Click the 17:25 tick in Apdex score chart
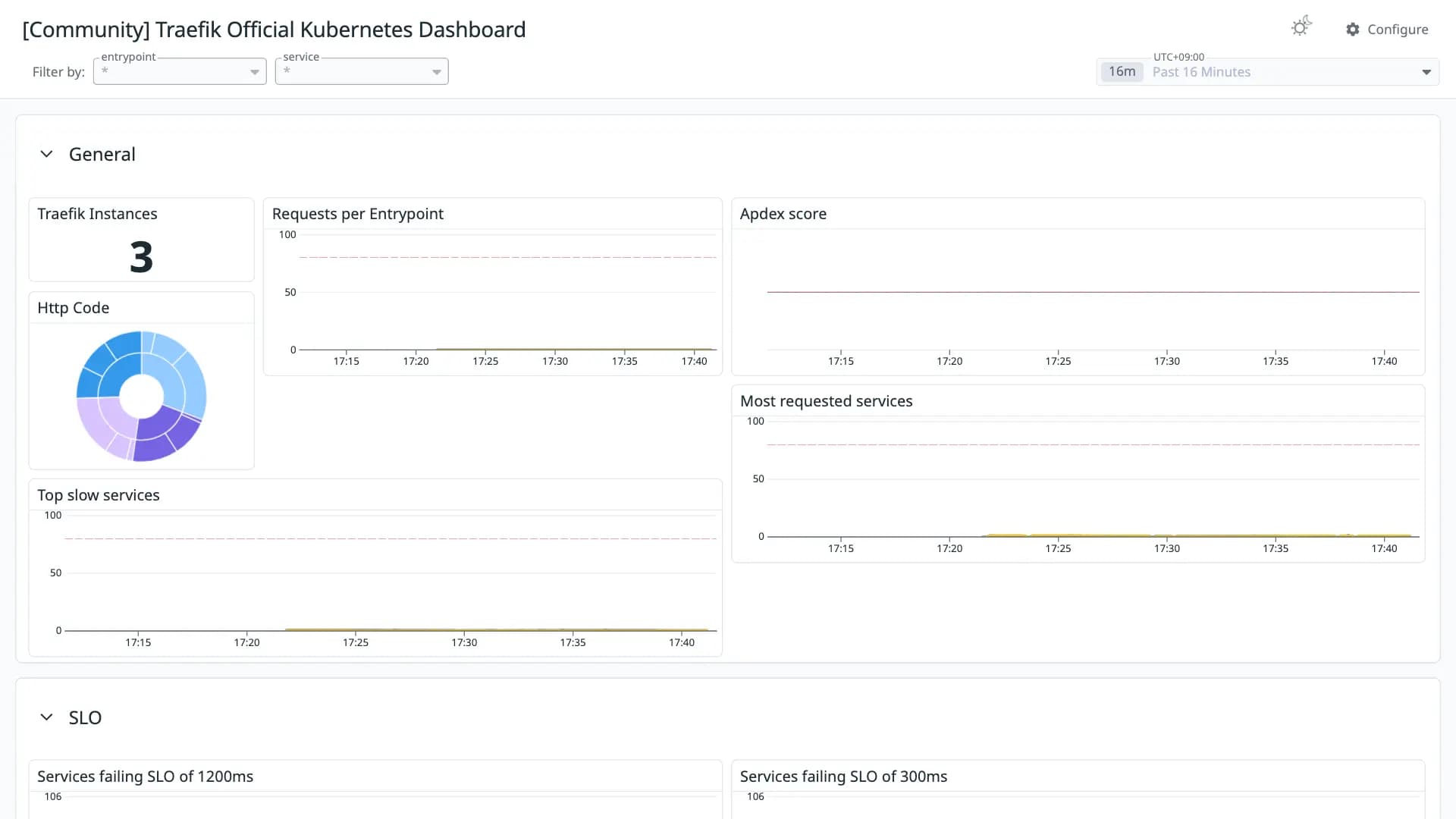 tap(1058, 361)
